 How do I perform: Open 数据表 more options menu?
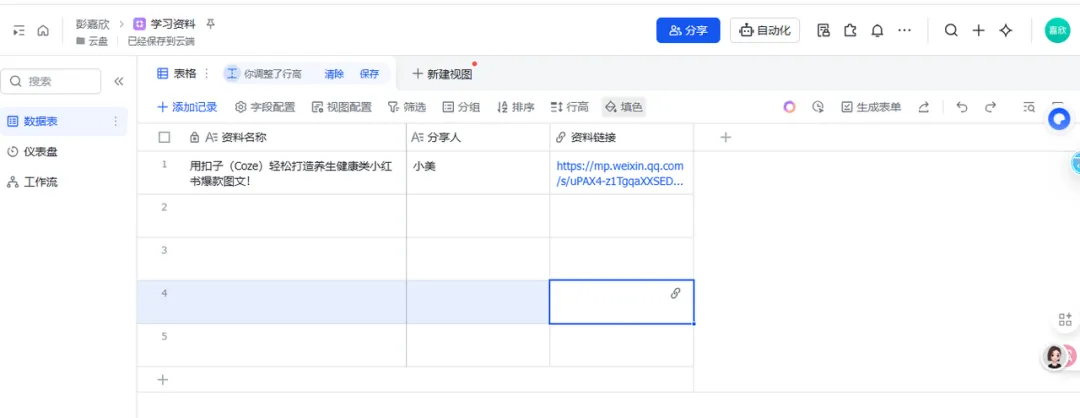pos(115,121)
